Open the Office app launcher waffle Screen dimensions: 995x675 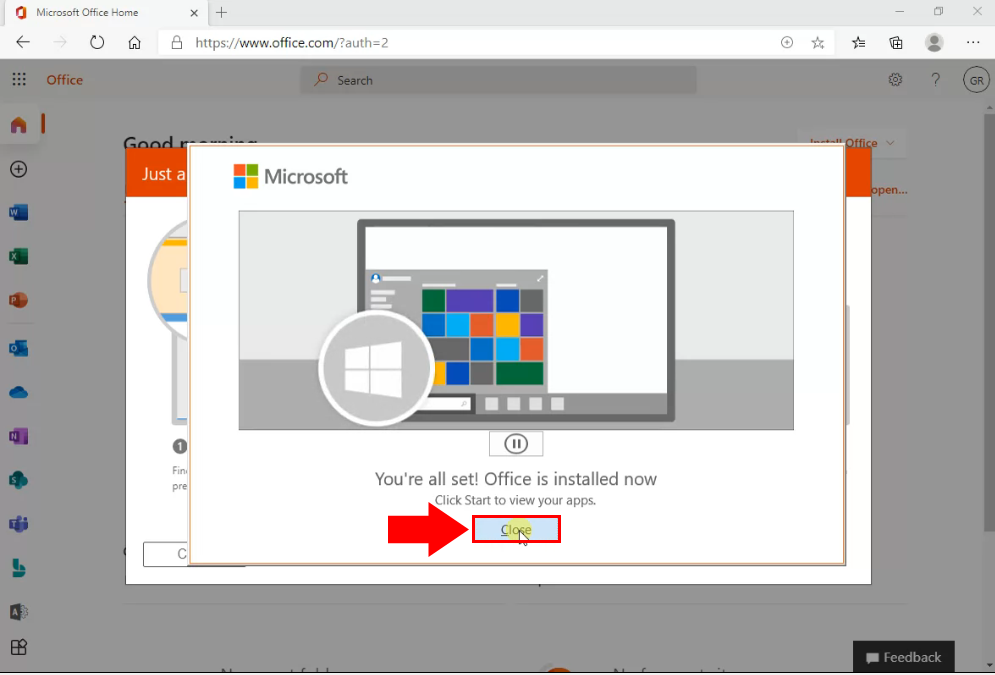(18, 79)
